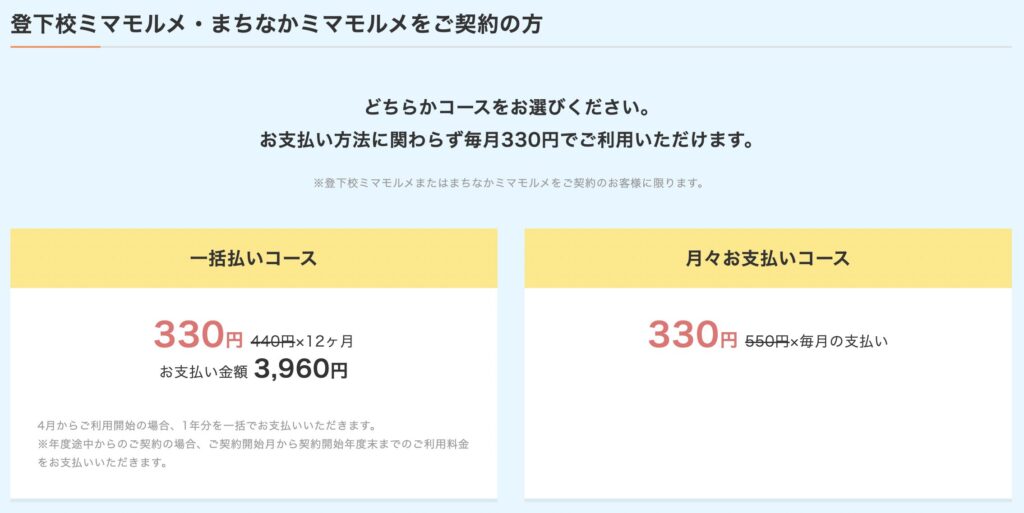Click the をお支払いいただきます final note line
The width and height of the screenshot is (1024, 513).
click(102, 463)
